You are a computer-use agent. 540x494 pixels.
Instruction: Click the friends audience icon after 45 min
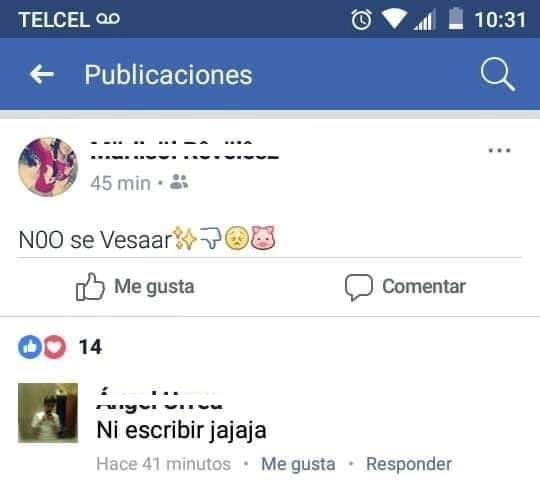179,182
